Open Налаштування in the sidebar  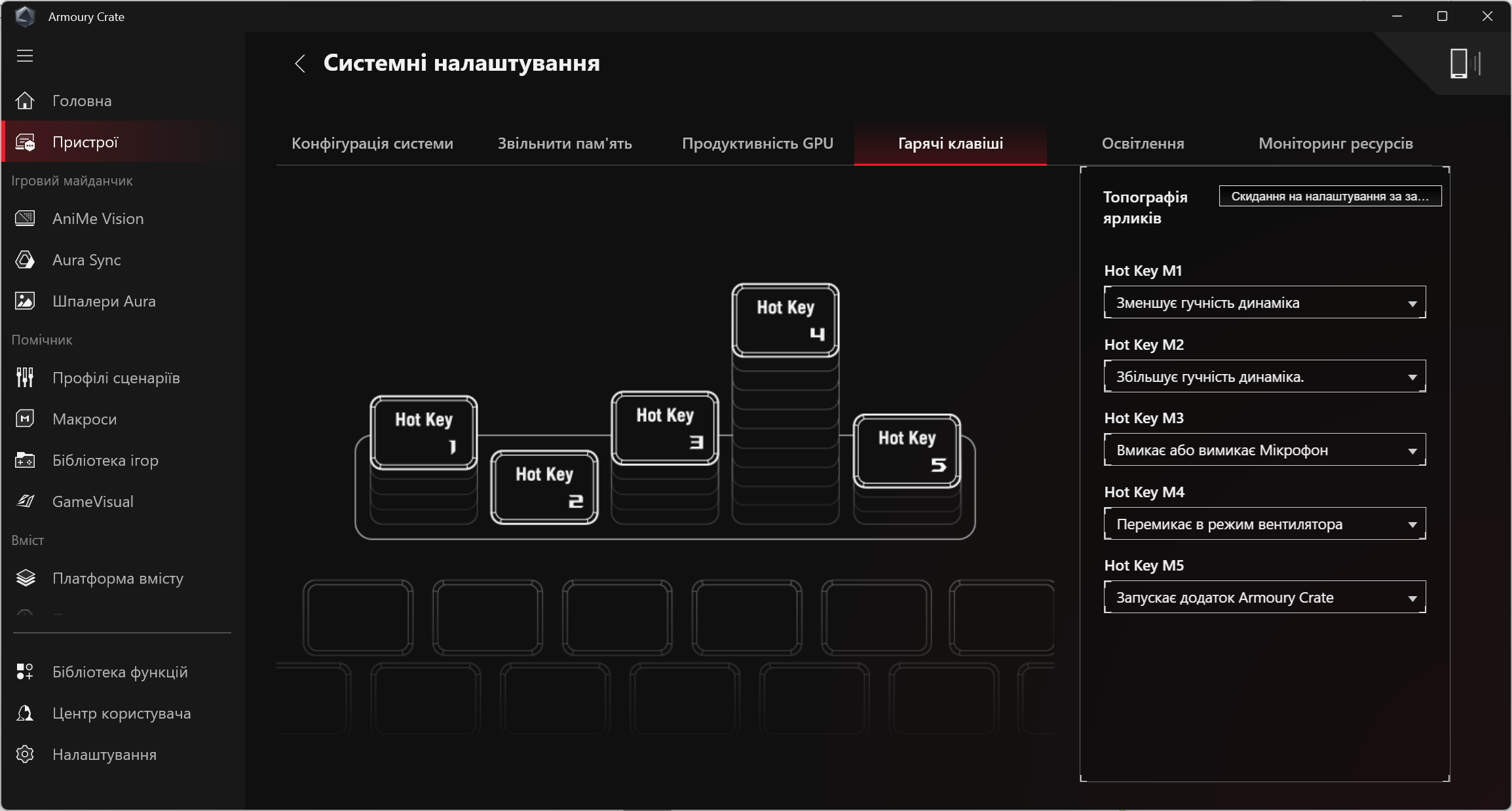tap(104, 755)
